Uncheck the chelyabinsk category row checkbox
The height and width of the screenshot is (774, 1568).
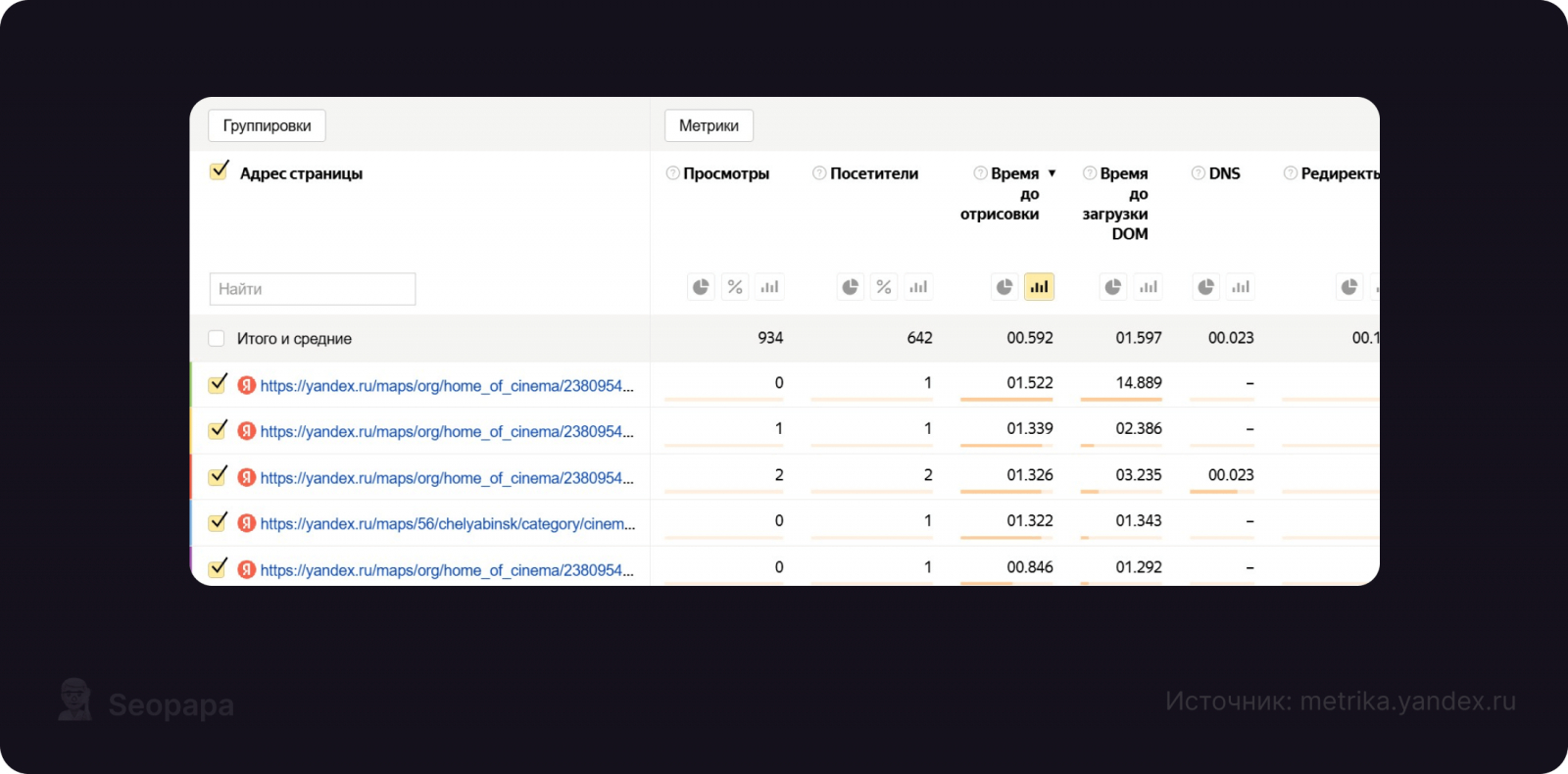point(218,522)
